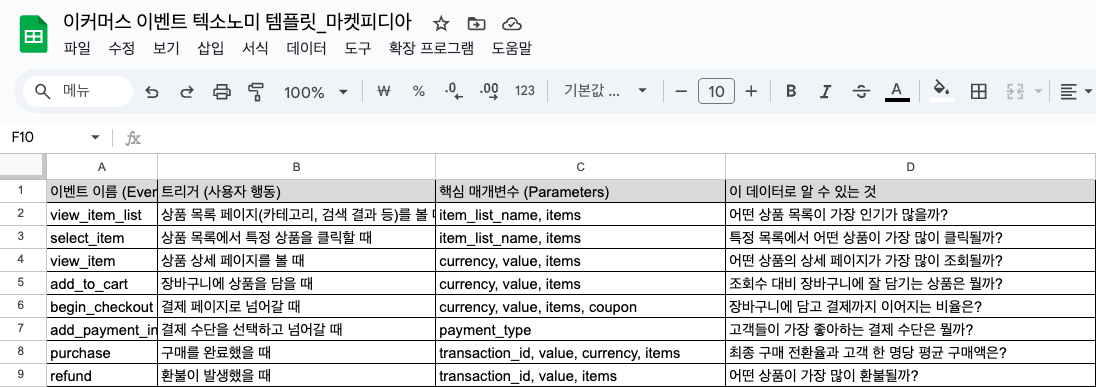This screenshot has width=1096, height=387.
Task: Open the 도구 menu
Action: [x=357, y=48]
